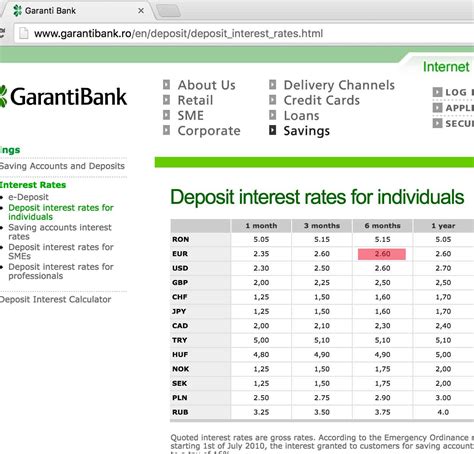The width and height of the screenshot is (474, 454).
Task: Select the Savings navigation item
Action: pyautogui.click(x=307, y=131)
